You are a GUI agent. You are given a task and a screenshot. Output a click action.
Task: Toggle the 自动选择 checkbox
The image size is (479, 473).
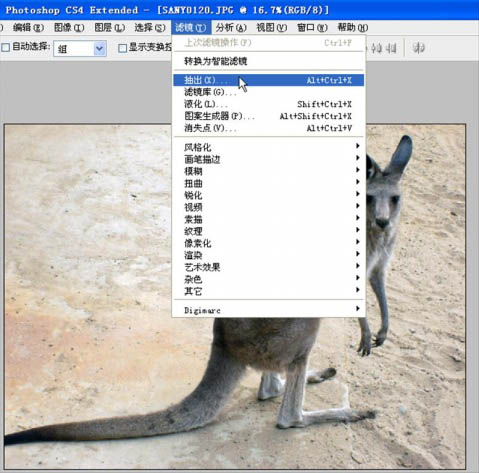(6, 48)
